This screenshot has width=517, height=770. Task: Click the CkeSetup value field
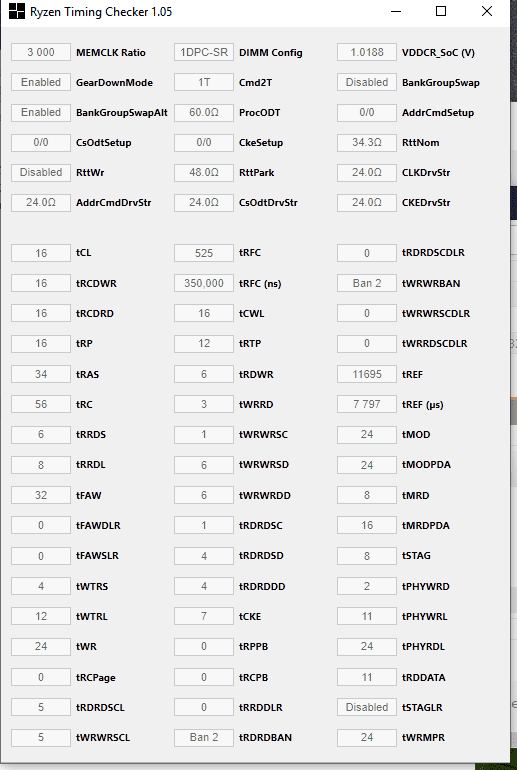204,142
